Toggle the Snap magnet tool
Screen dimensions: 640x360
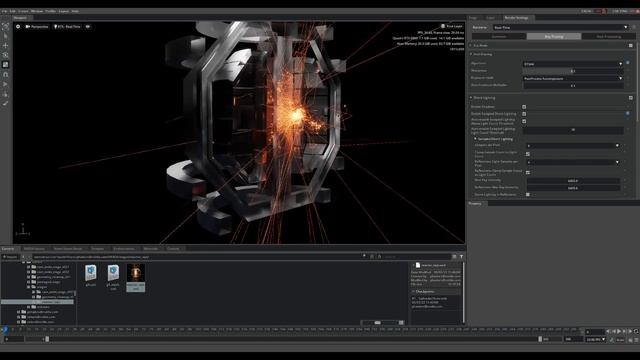5,74
